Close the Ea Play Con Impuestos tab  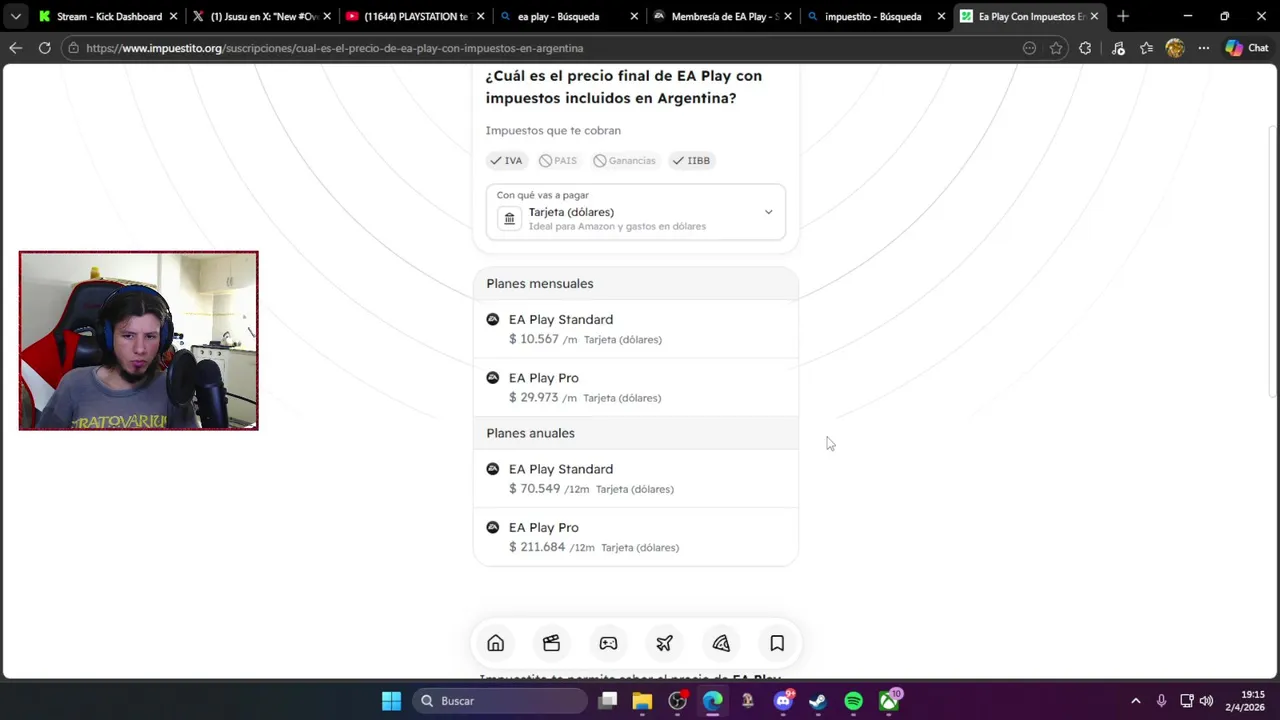click(1094, 16)
